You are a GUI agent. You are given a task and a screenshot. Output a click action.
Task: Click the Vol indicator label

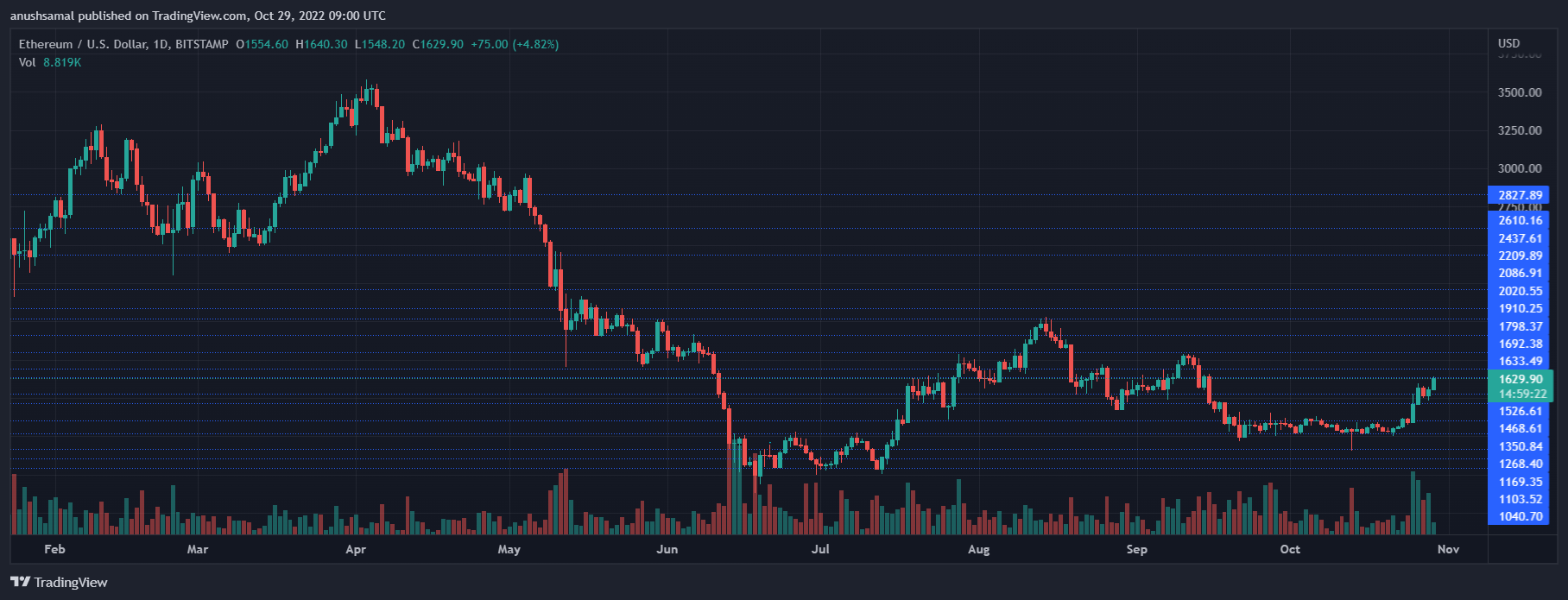coord(28,62)
